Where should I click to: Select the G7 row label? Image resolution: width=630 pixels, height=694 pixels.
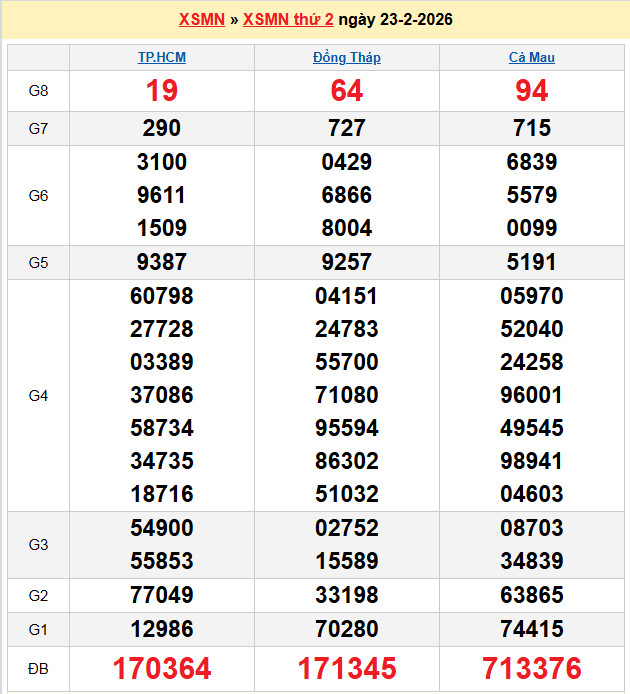tap(38, 128)
